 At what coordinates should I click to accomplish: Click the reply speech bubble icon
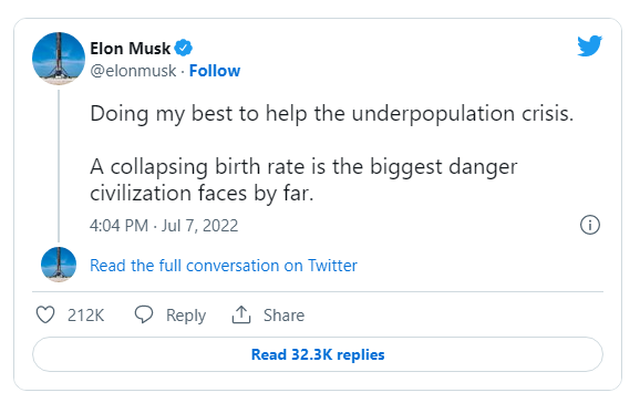coord(143,315)
